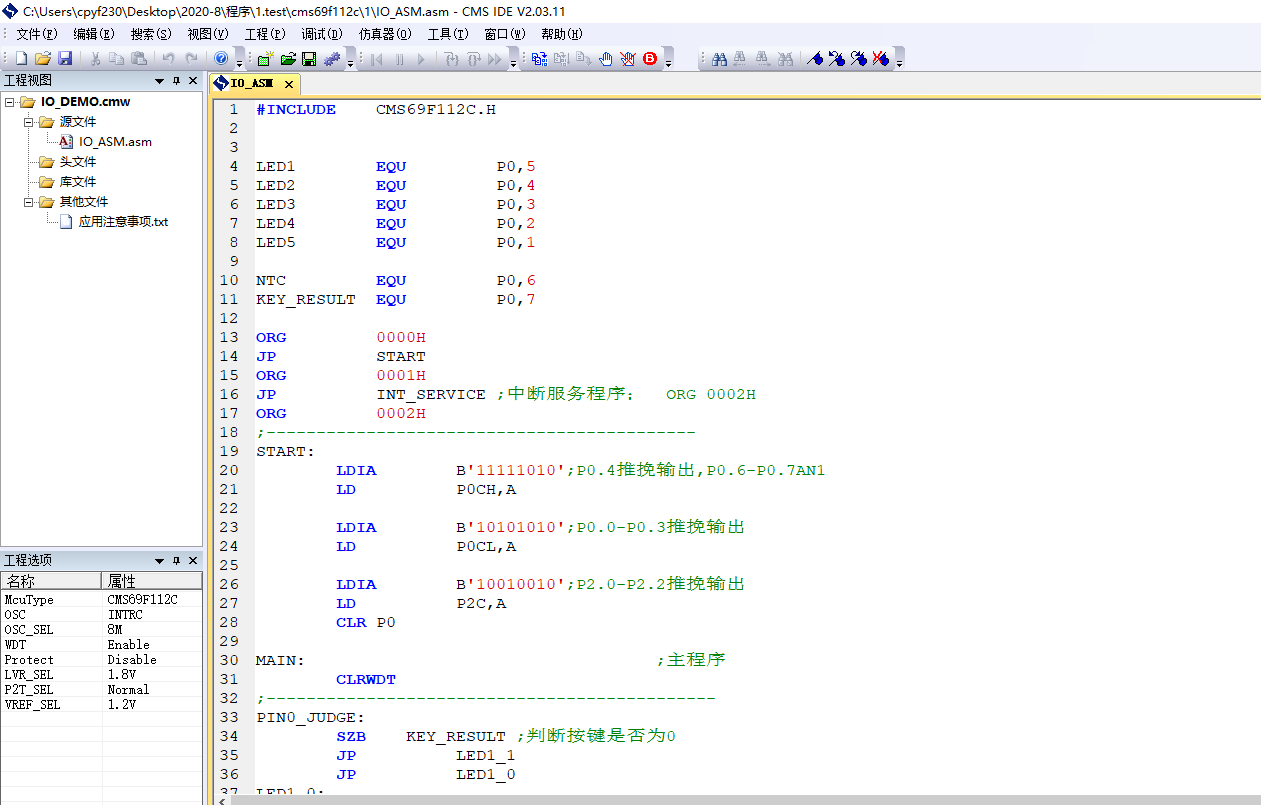This screenshot has width=1261, height=805.
Task: Select 应用注意事项.txt in project tree
Action: (123, 222)
